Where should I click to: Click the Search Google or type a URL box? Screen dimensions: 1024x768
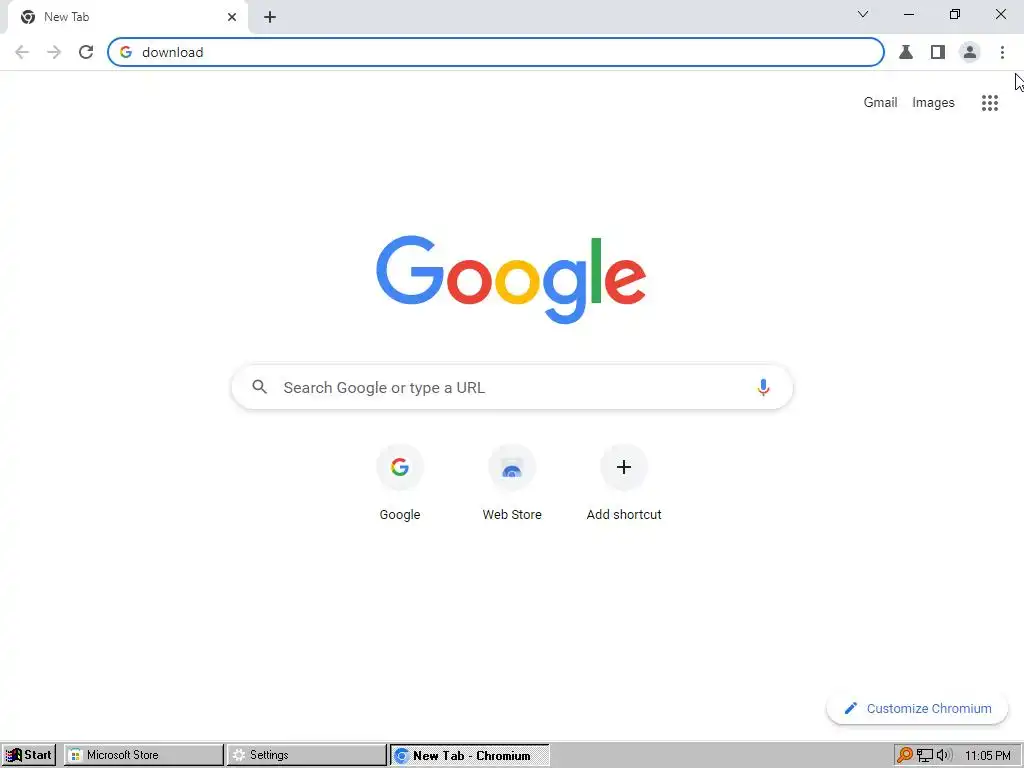click(512, 387)
